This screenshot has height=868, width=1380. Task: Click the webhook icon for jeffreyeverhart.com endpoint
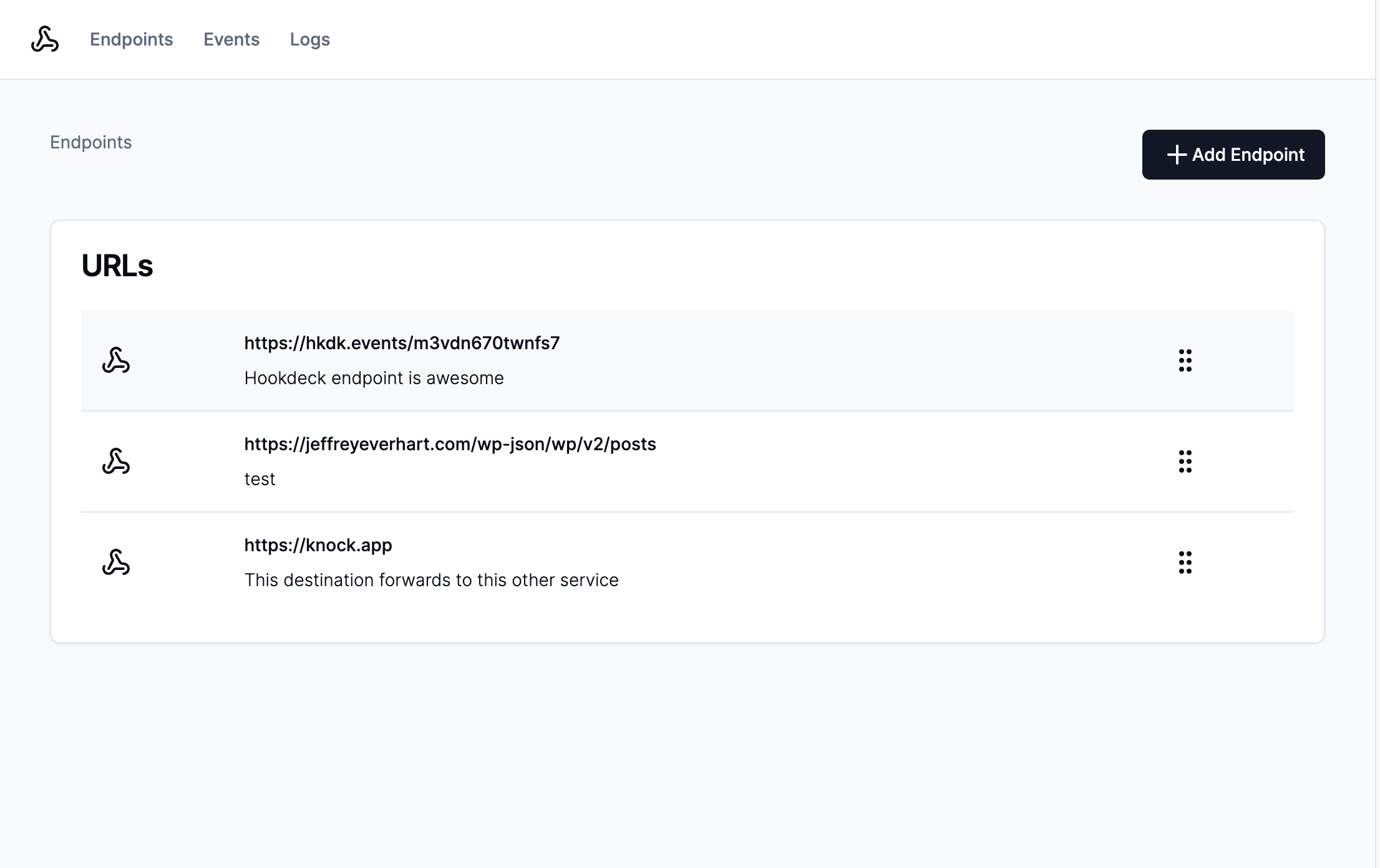[116, 460]
